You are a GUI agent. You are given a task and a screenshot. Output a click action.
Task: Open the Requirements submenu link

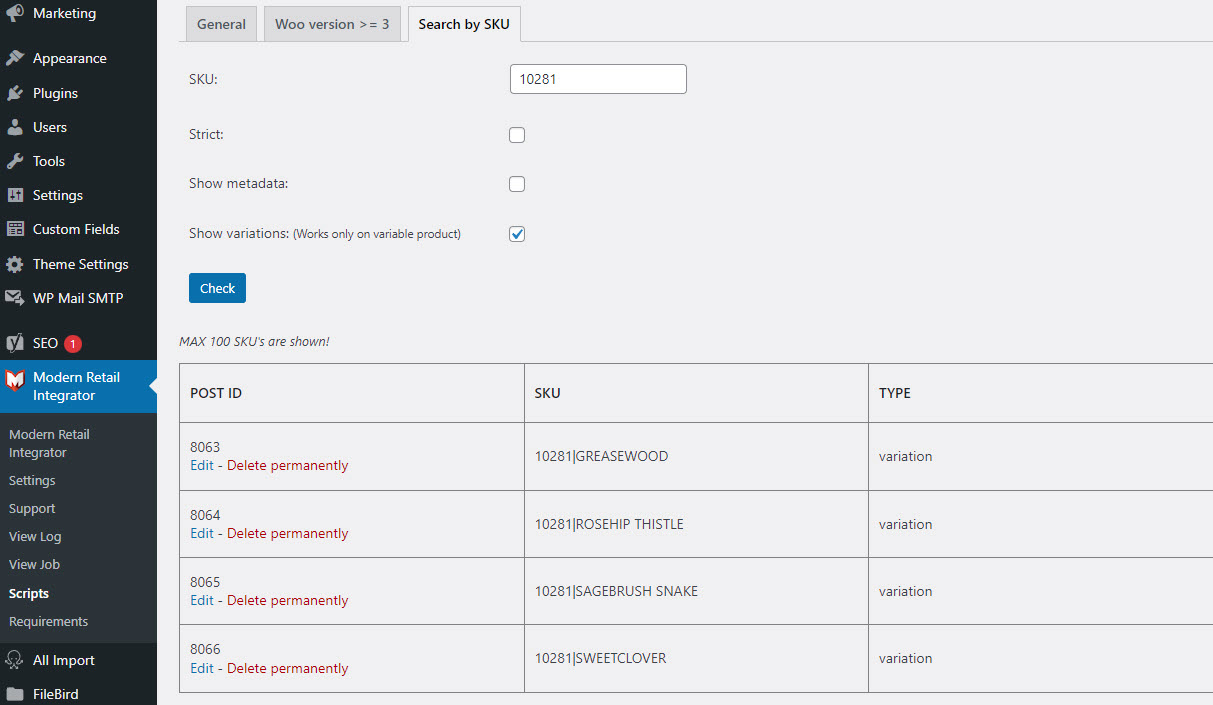(x=48, y=621)
